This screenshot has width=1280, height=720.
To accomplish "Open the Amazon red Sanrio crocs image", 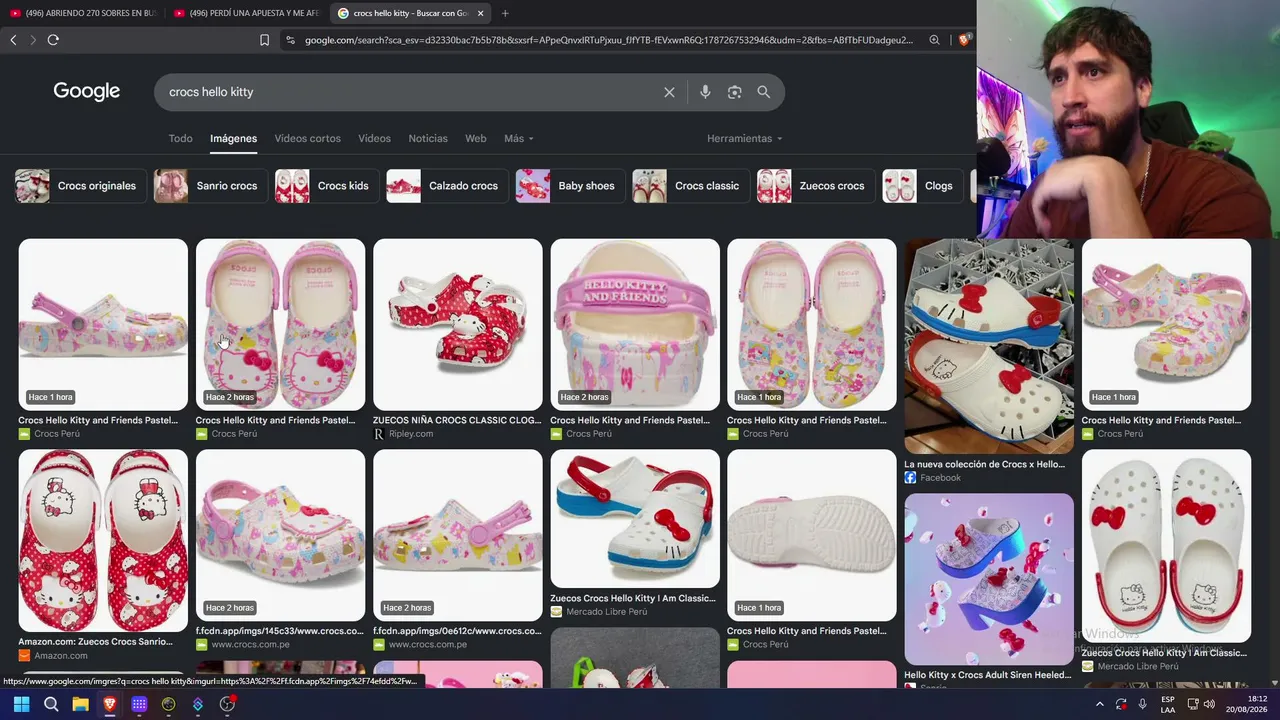I will pos(103,540).
